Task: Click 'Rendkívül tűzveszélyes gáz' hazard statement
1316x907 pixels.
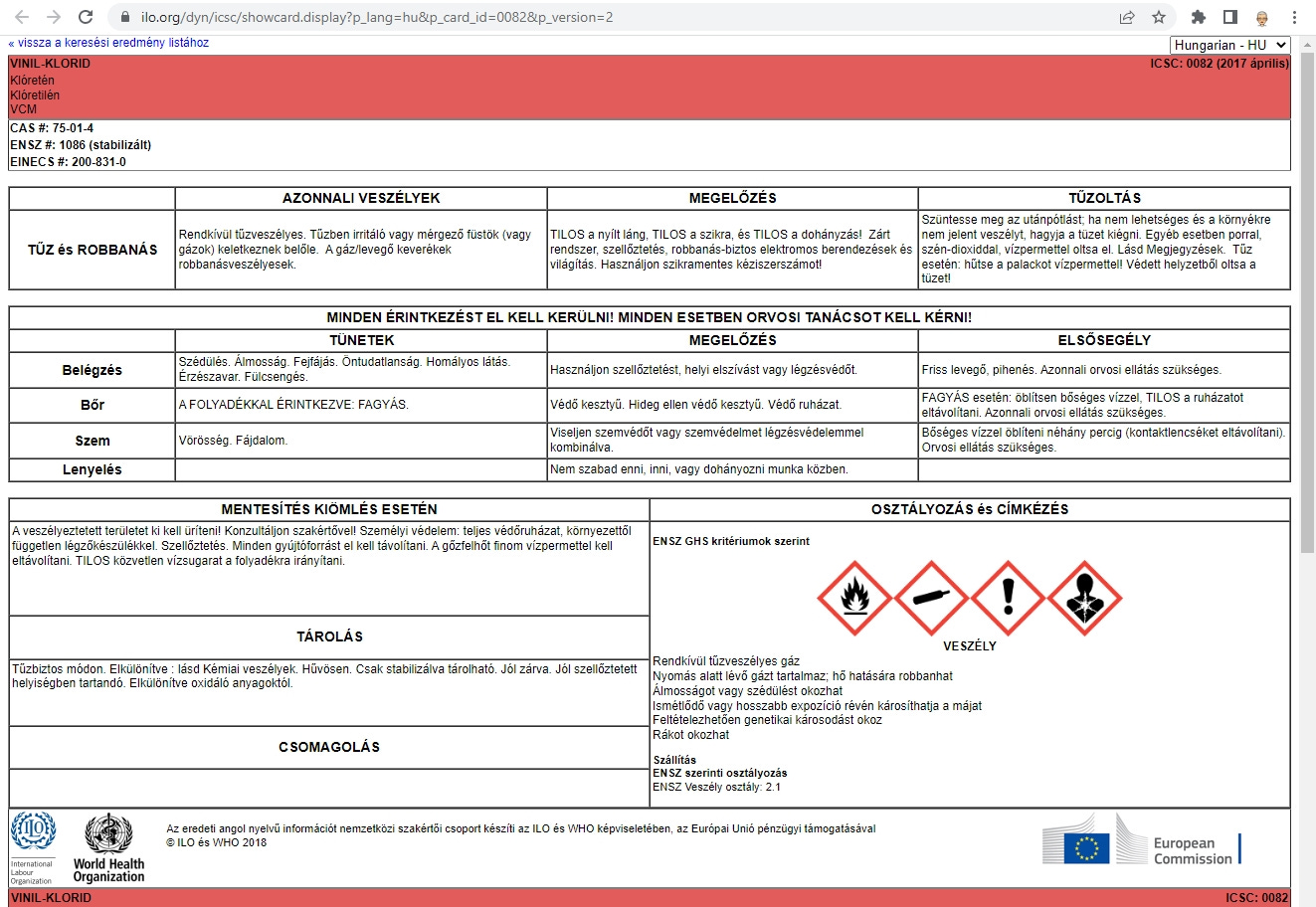Action: tap(726, 661)
